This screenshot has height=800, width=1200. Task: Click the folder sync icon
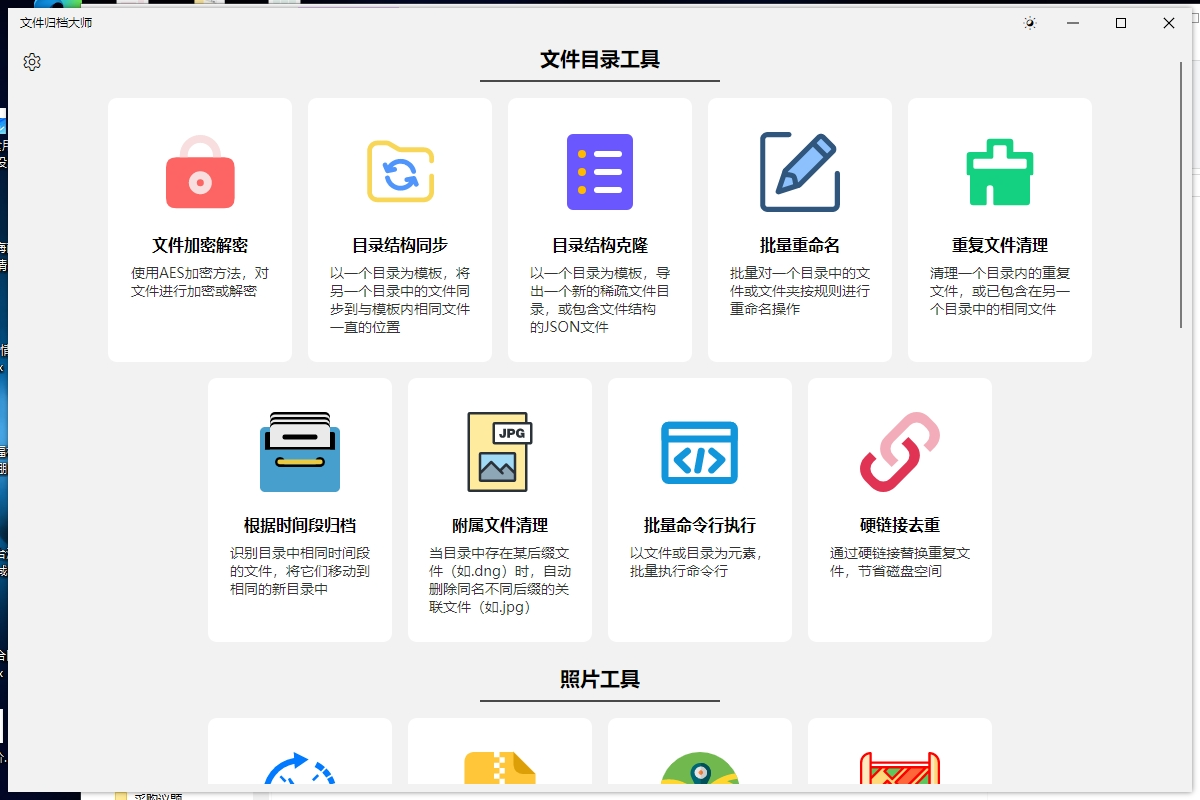click(x=400, y=172)
